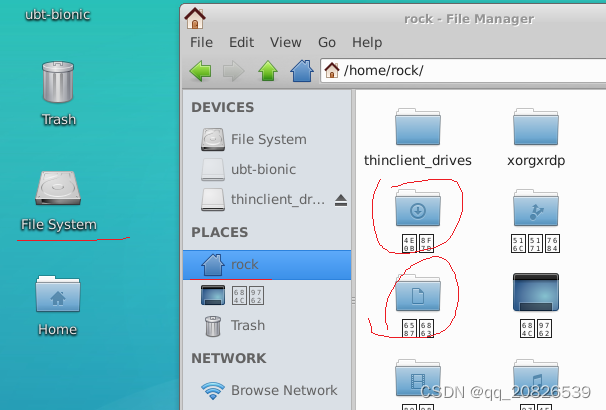
Task: Go to home folder via toolbar house icon
Action: point(302,71)
